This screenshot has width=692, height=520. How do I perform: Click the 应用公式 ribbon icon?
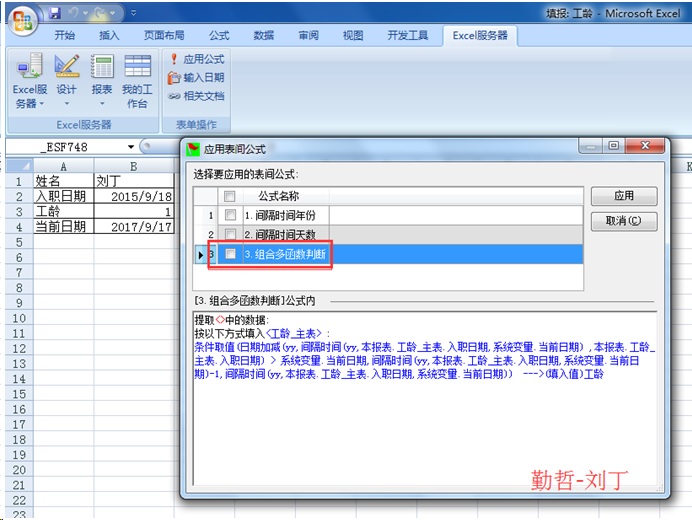[174, 59]
